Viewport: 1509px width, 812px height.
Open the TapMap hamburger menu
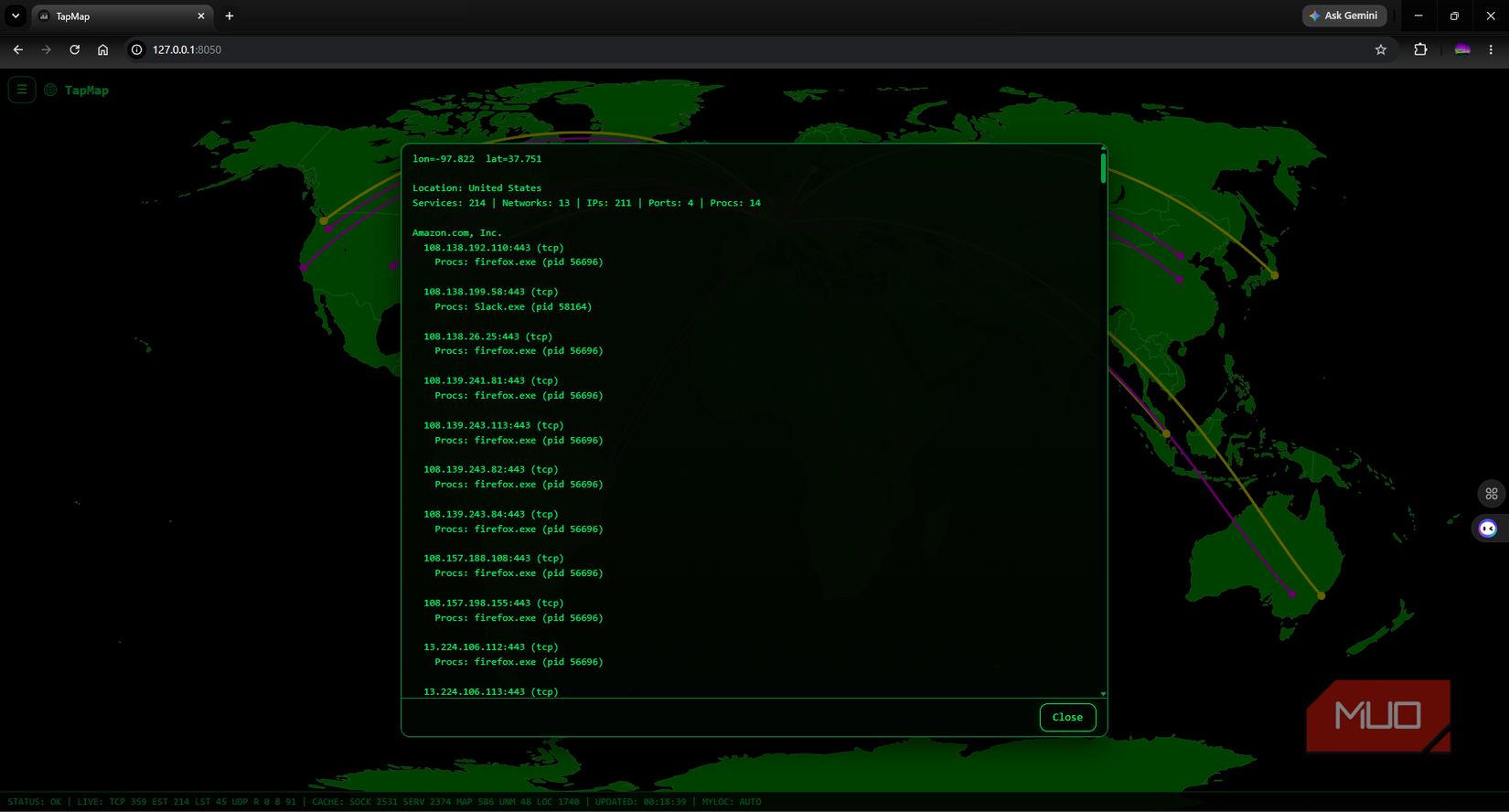click(22, 90)
